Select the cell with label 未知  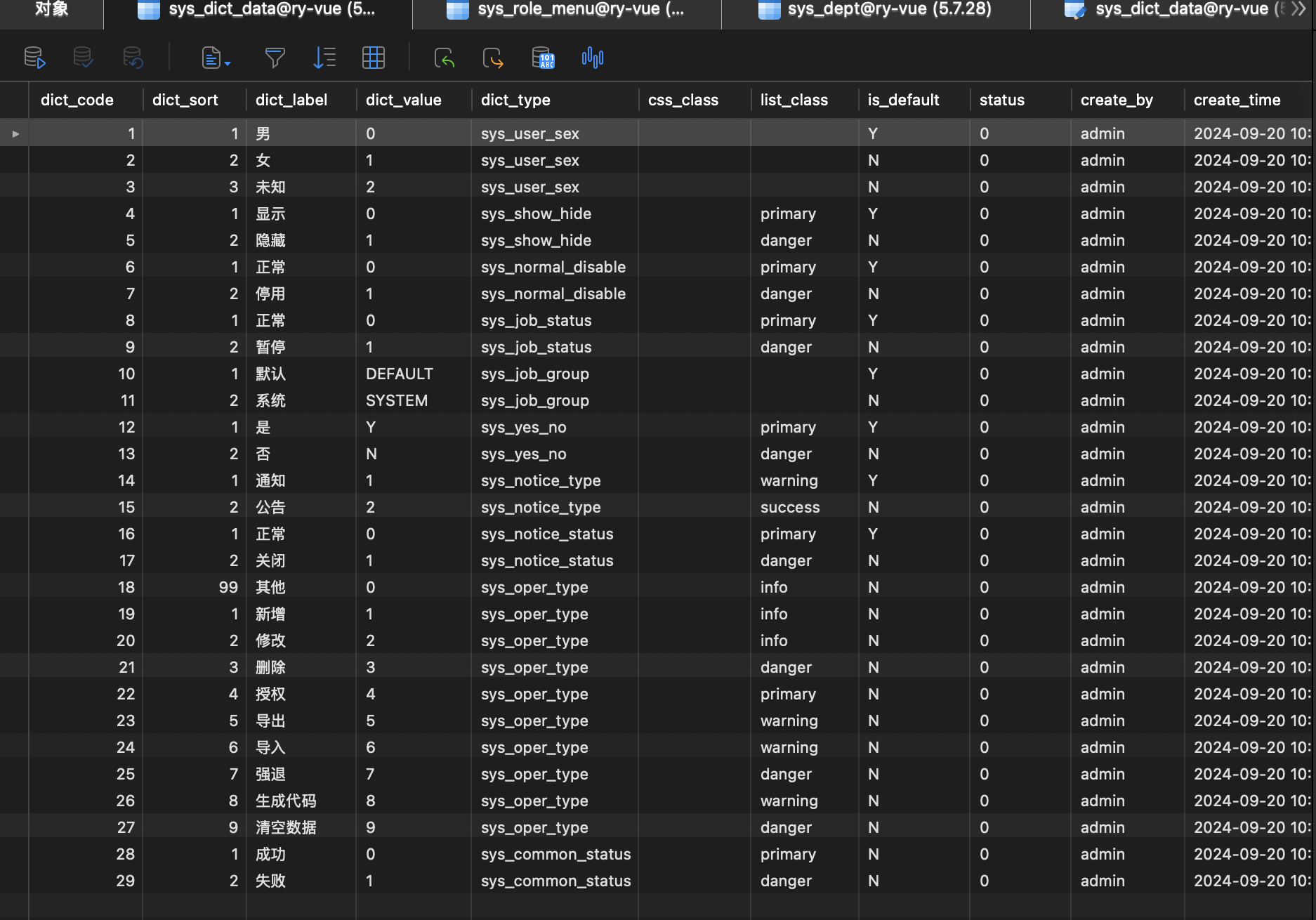pos(301,187)
